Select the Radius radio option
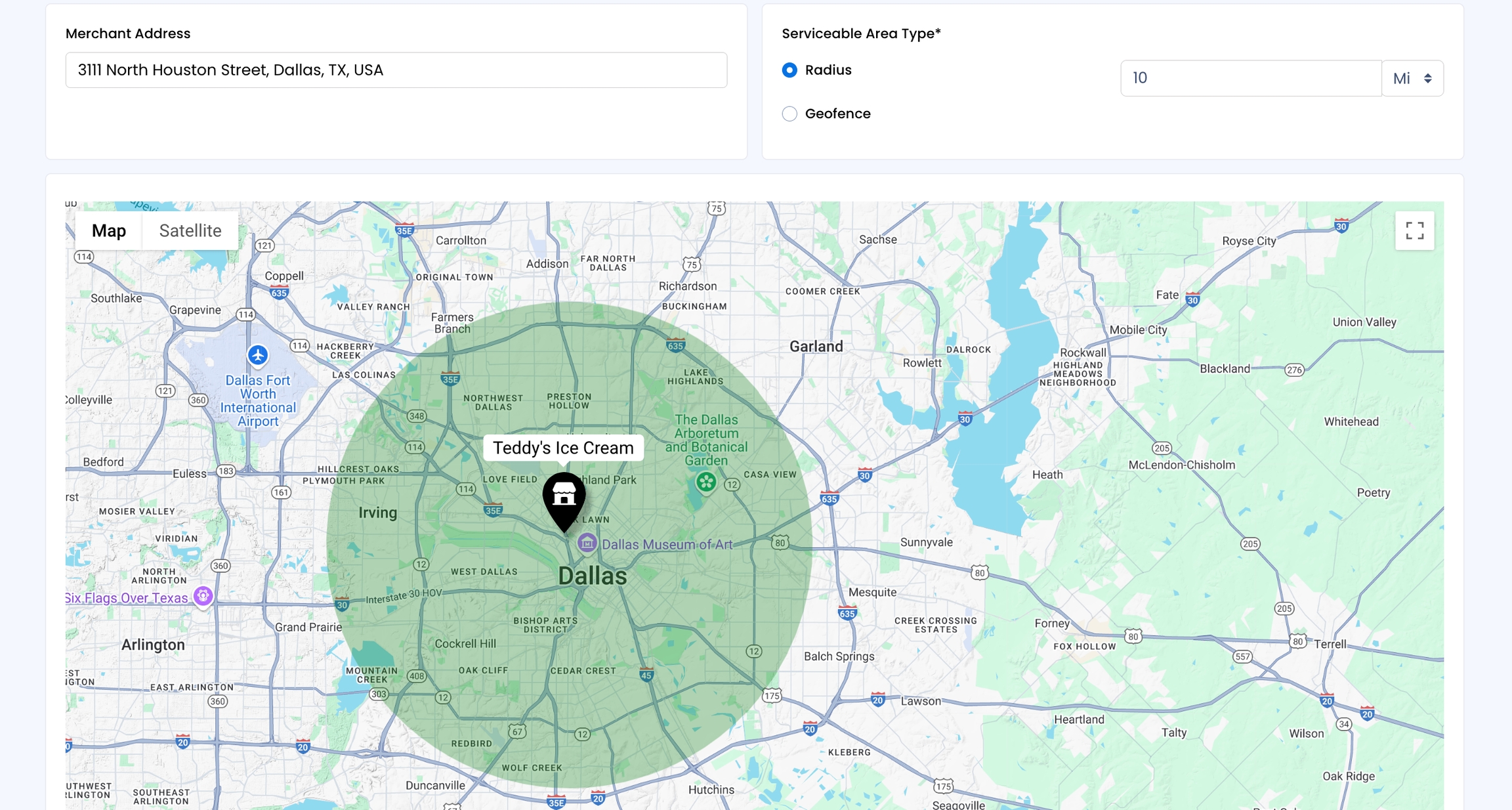Image resolution: width=1512 pixels, height=810 pixels. coord(789,70)
